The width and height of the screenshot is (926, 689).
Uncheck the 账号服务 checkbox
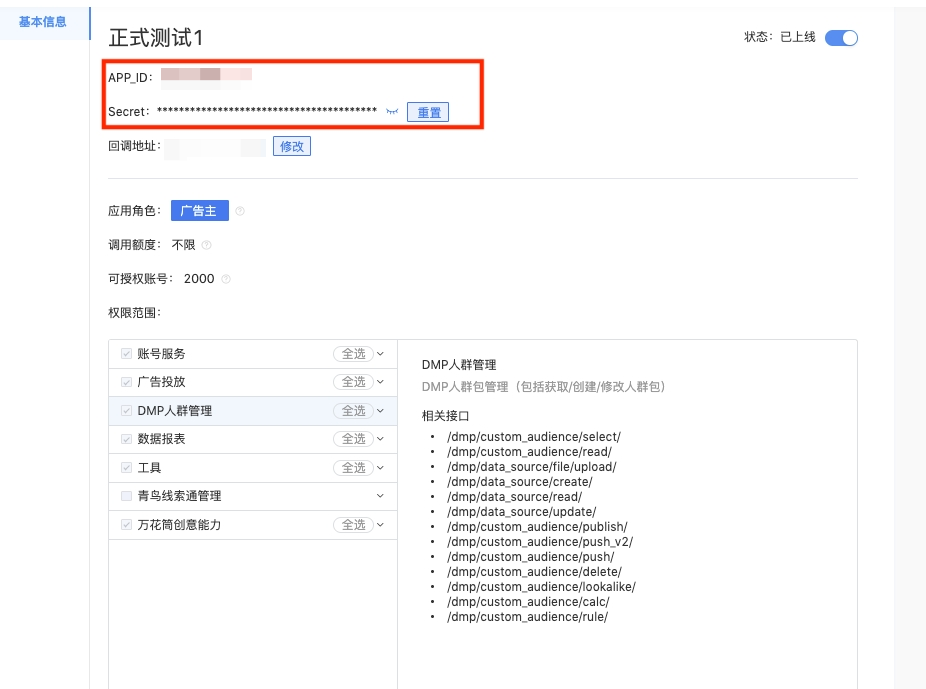(126, 354)
